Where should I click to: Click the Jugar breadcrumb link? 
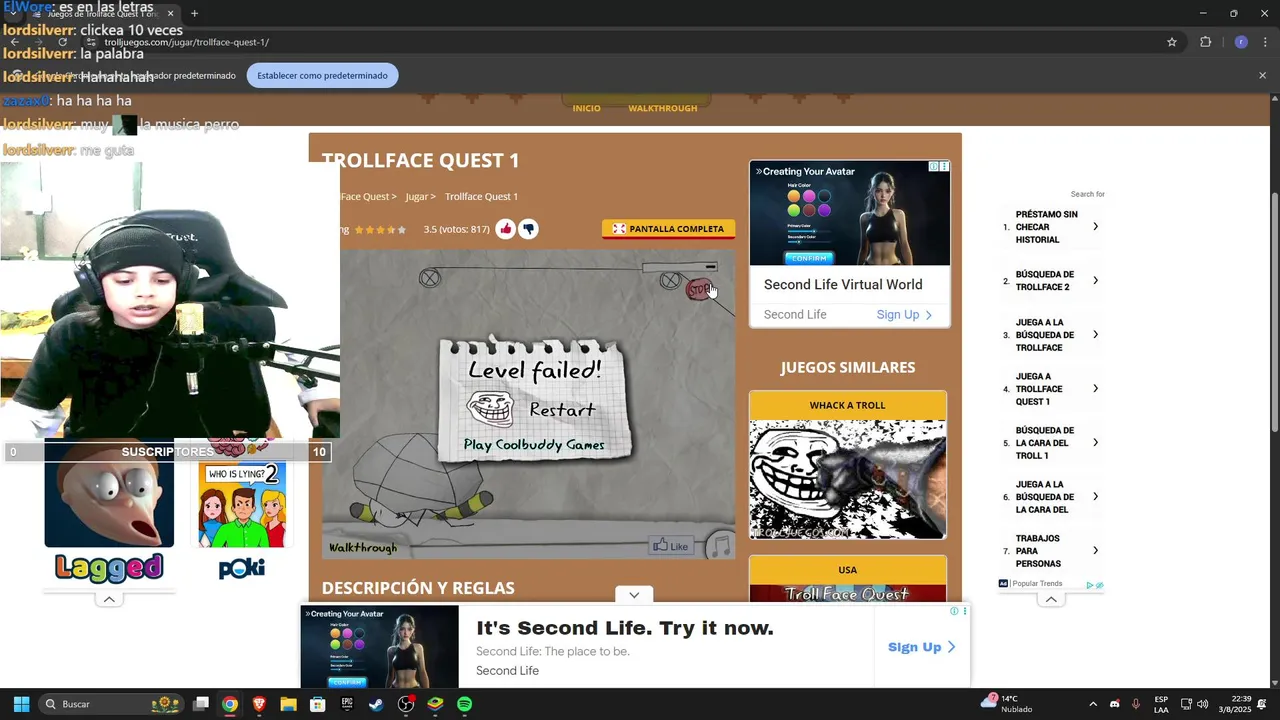click(417, 197)
